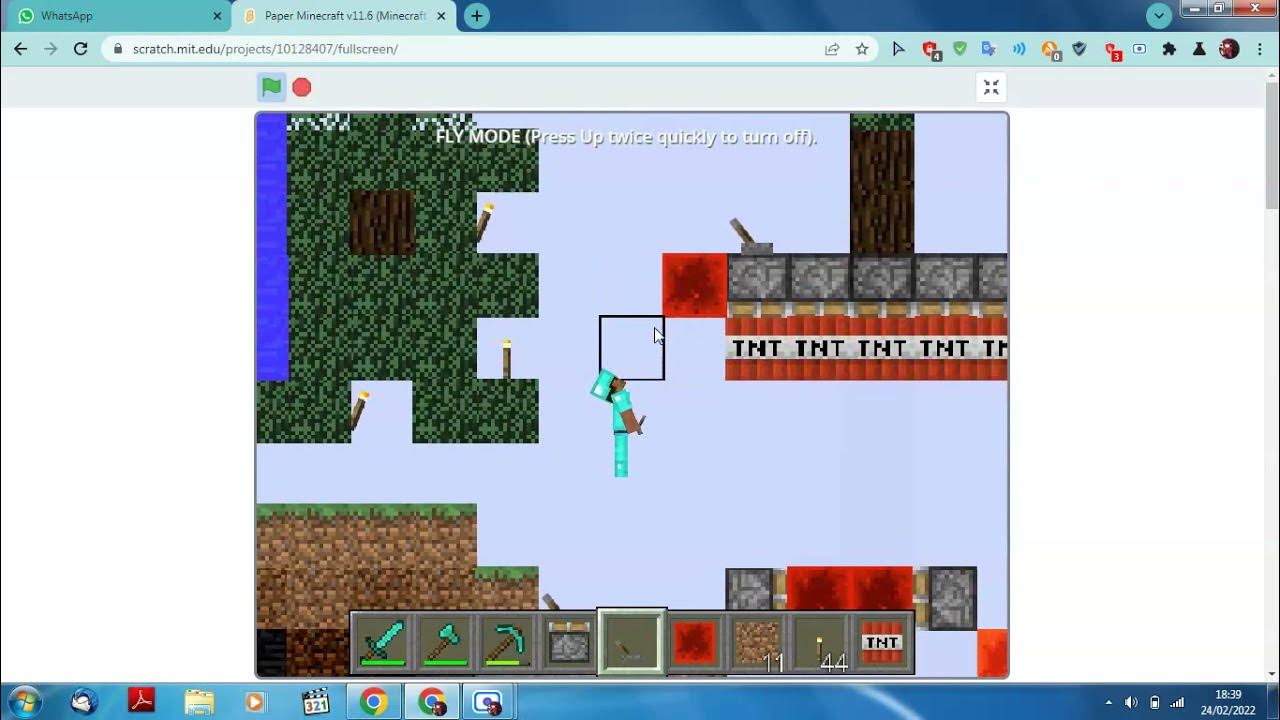Open the network signal tray icon
1280x720 pixels.
(1177, 702)
